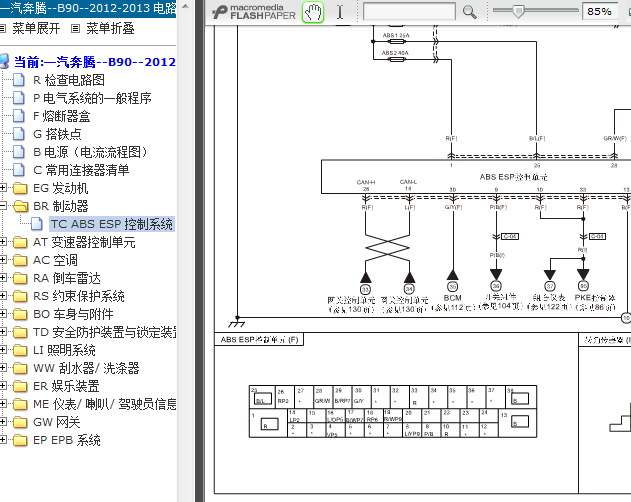Expand the BO 车身与附件 folder
This screenshot has height=502, width=631.
pos(2,314)
